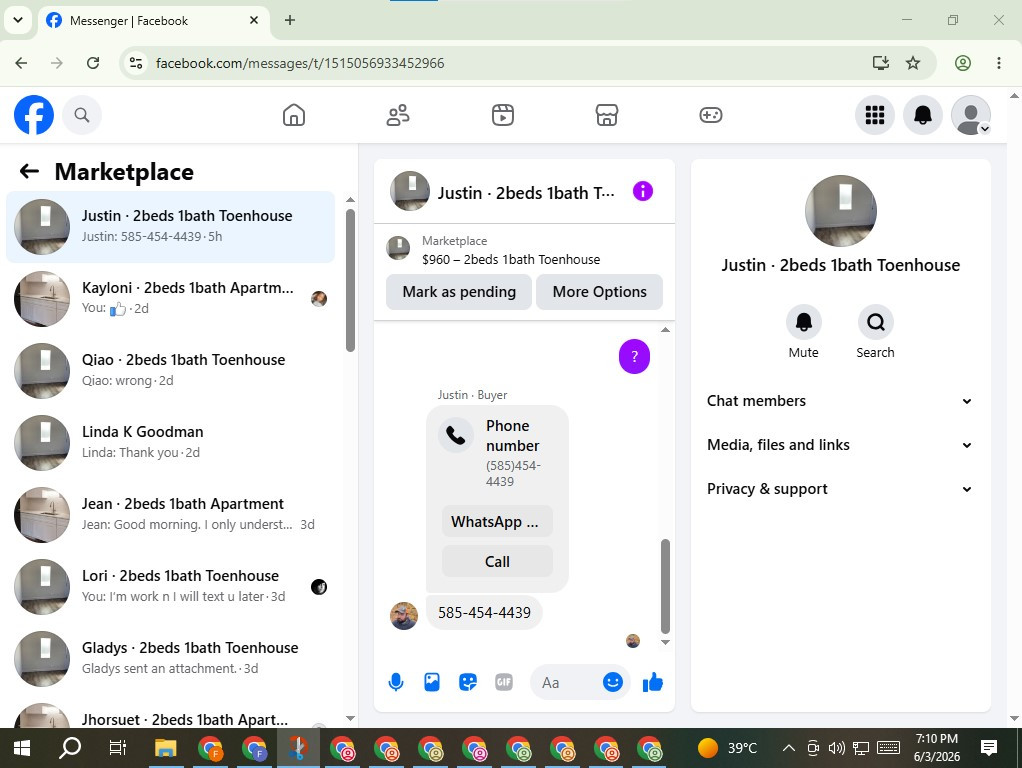Open the Kayloni 2beds 1bath Apartment chat
1022x768 pixels.
170,299
